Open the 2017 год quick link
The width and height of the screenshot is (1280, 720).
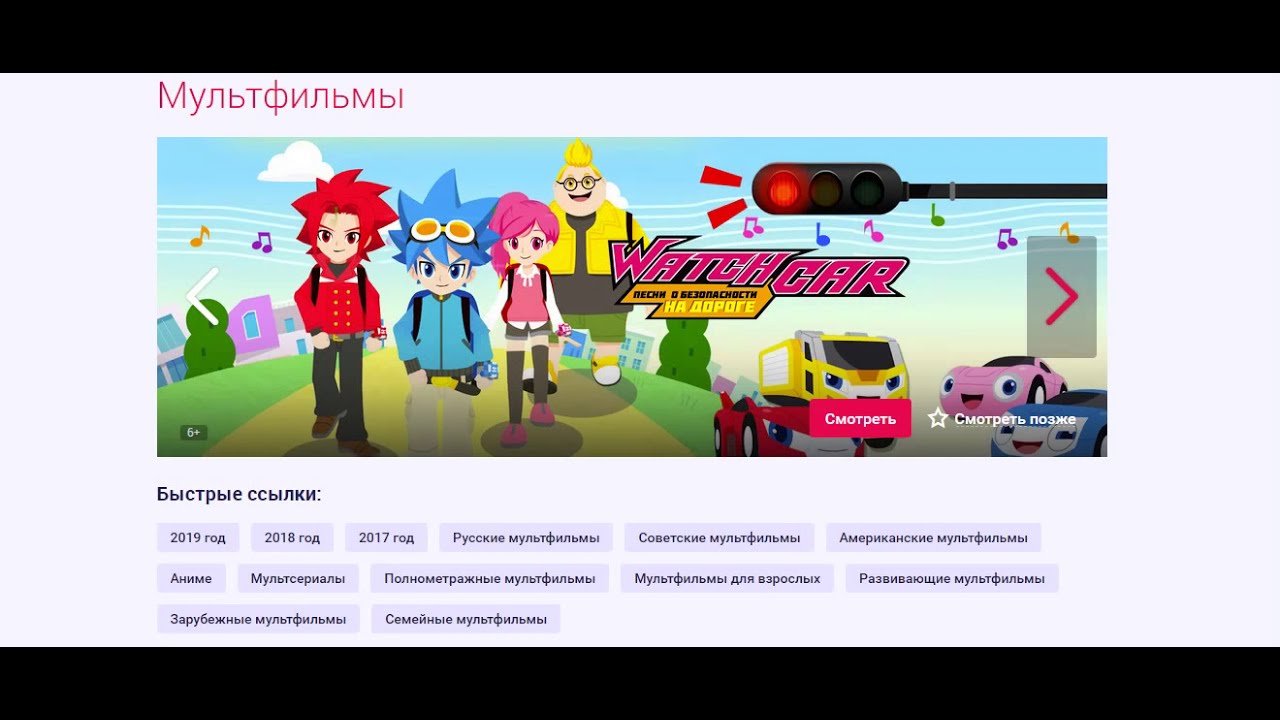click(386, 538)
